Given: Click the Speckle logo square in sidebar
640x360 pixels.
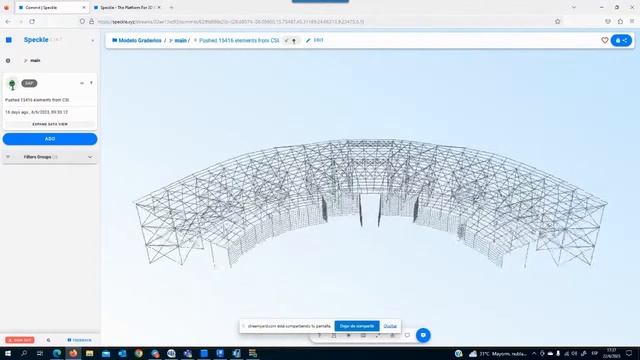Looking at the screenshot, I should 9,40.
